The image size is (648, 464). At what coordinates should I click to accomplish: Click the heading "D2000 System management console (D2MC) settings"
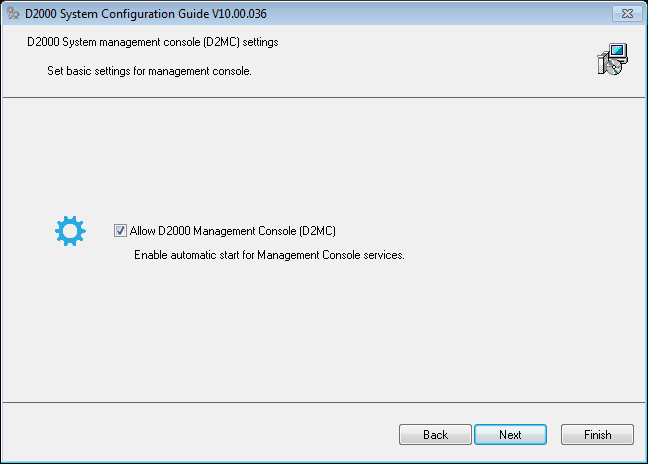click(x=152, y=43)
